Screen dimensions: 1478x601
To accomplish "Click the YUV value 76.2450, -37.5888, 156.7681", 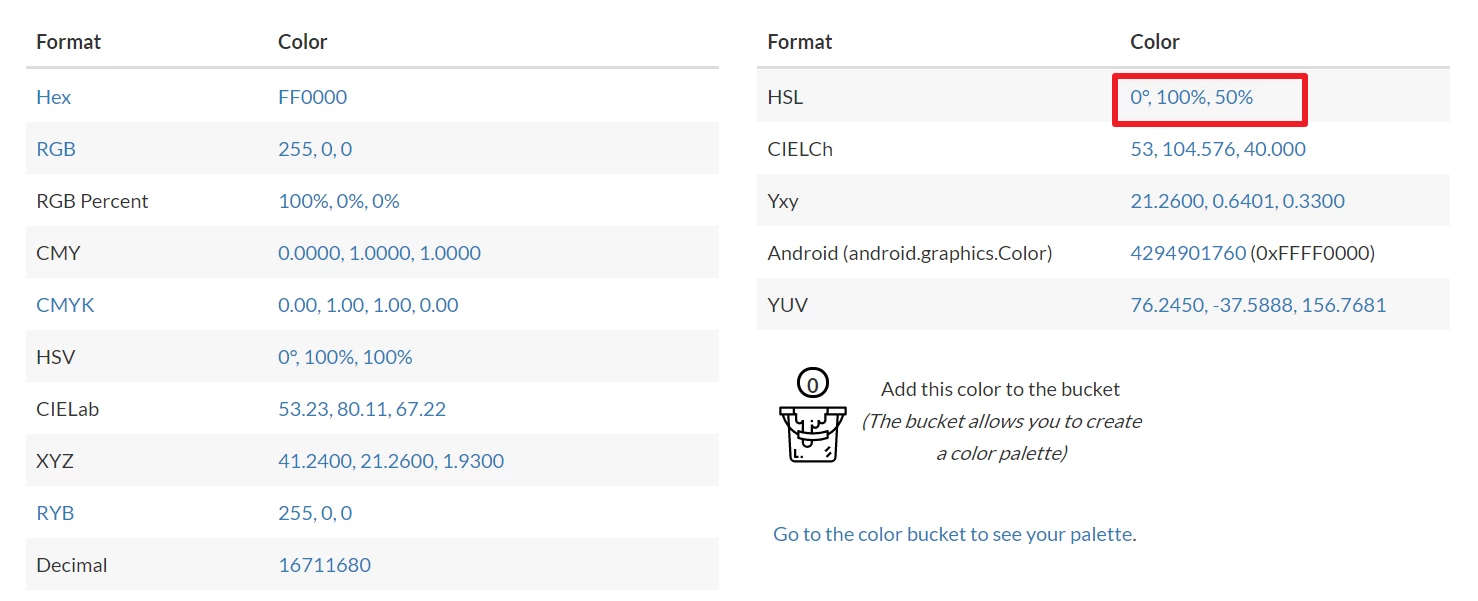I will [1258, 305].
